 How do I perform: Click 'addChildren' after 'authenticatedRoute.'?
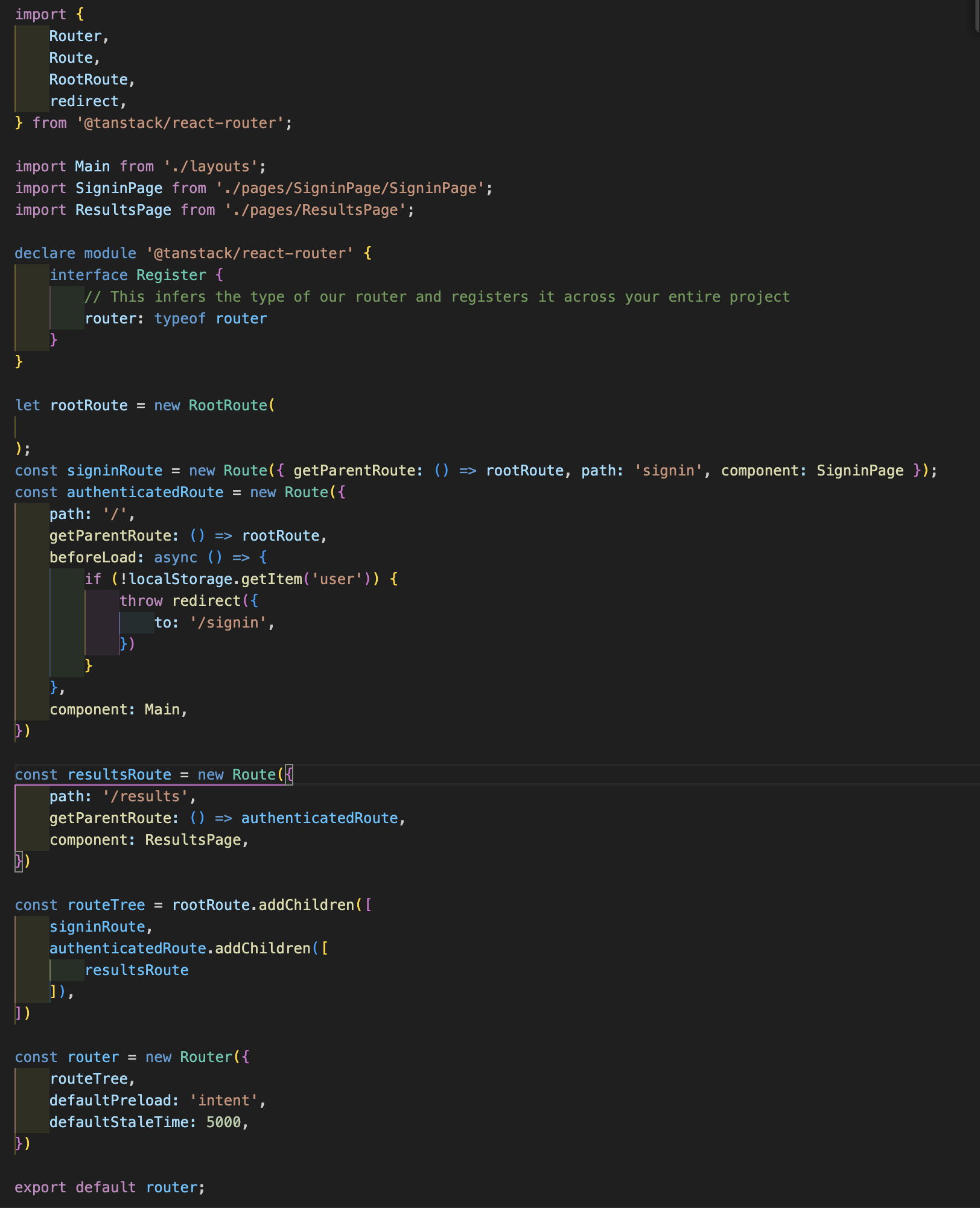(263, 949)
